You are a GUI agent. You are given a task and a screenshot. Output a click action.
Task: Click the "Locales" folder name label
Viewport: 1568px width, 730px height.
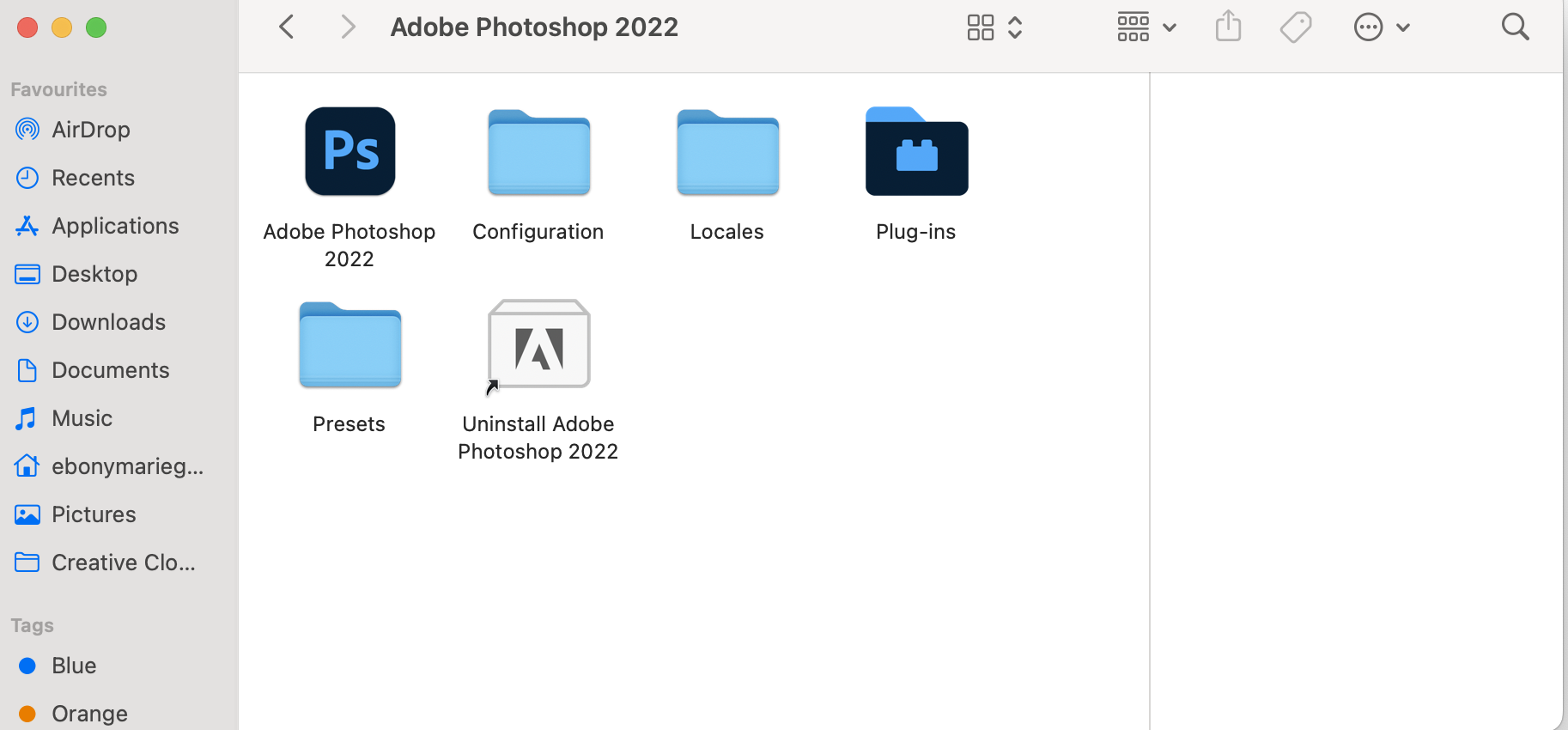click(x=727, y=232)
